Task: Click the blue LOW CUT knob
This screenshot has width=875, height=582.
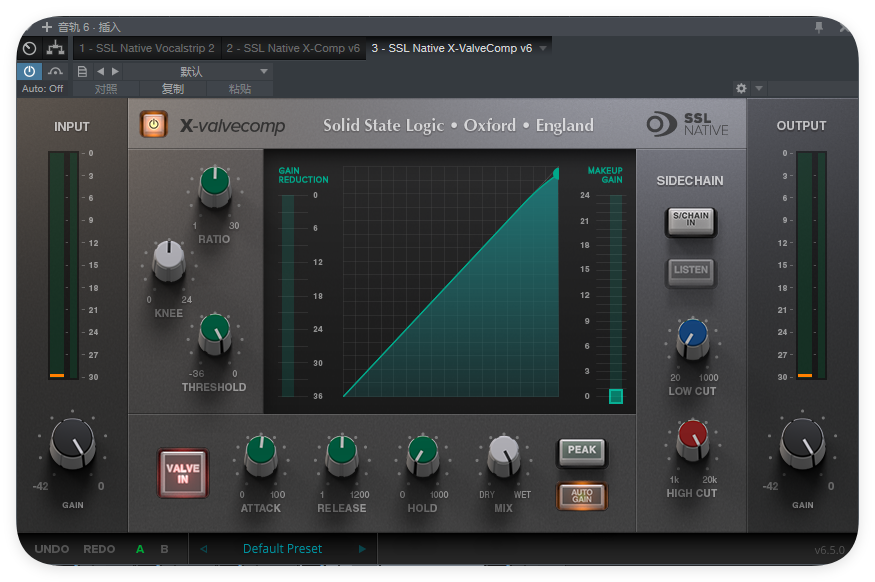Action: [693, 338]
